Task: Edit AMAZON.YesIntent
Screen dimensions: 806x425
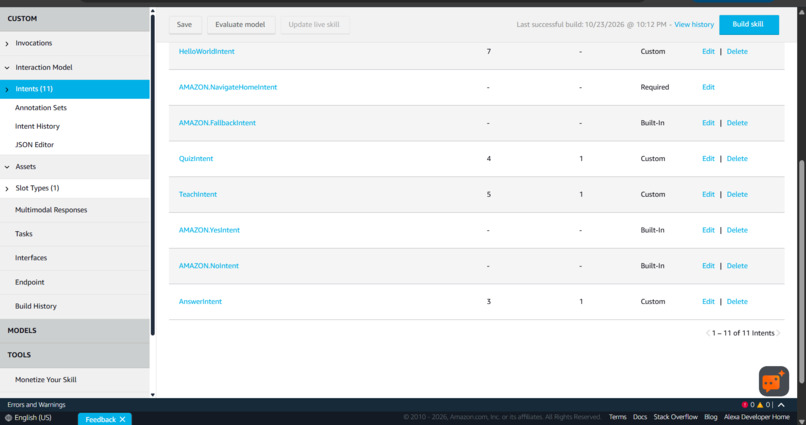Action: point(708,230)
